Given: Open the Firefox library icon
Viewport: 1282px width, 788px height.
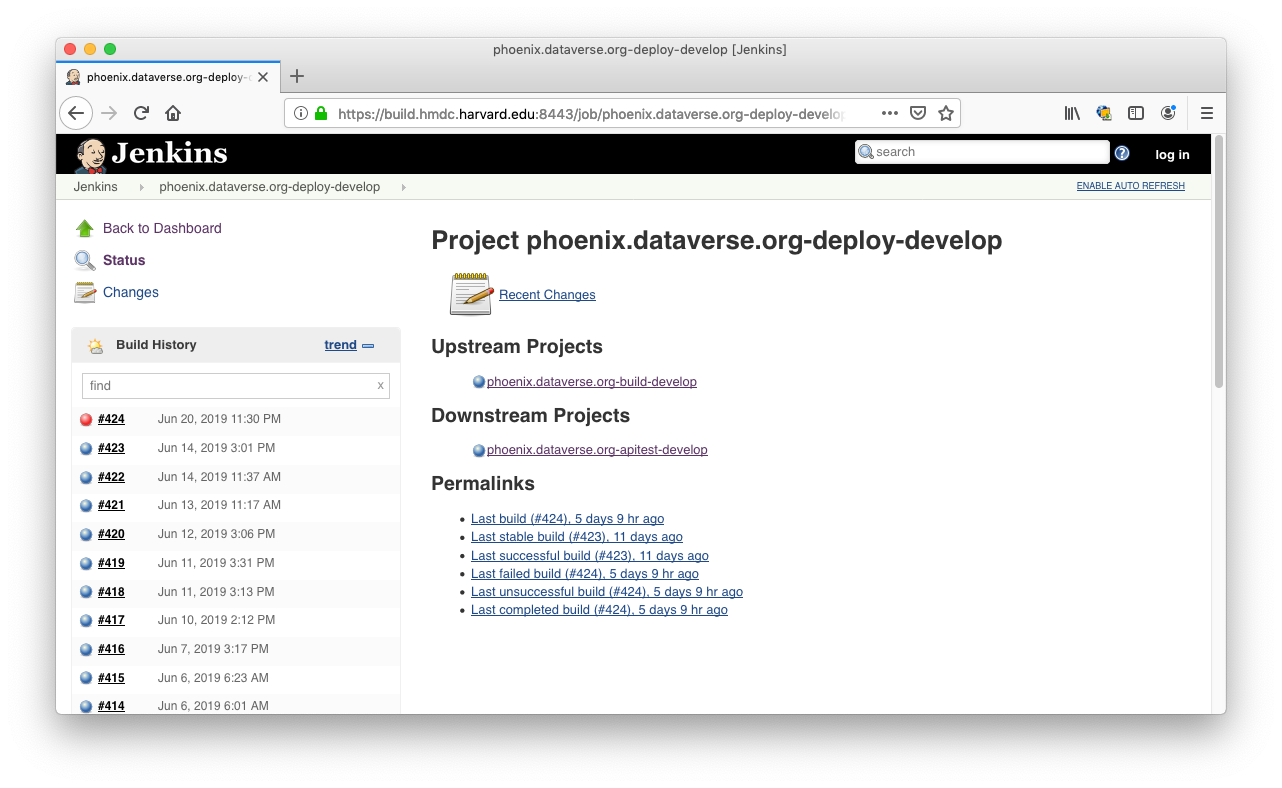Looking at the screenshot, I should [1072, 113].
